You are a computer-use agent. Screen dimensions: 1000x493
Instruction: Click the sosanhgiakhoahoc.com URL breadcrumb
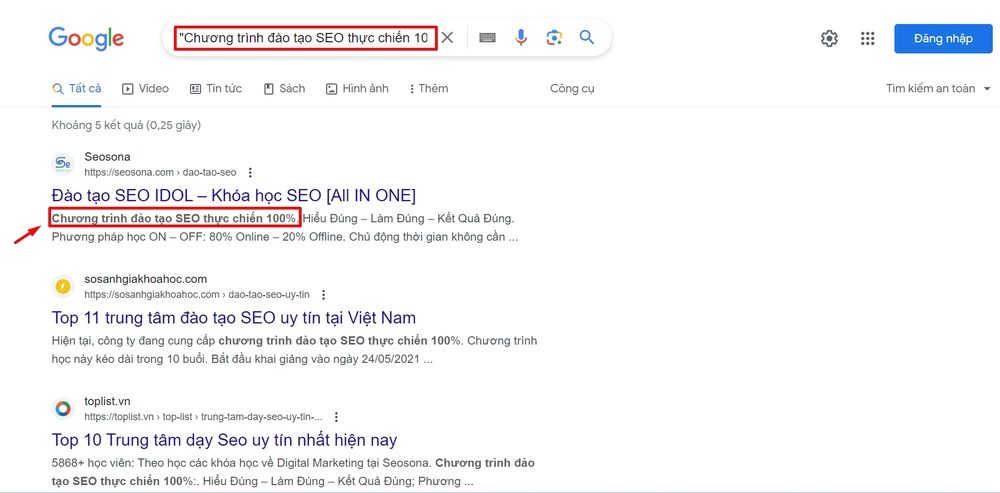[x=197, y=295]
